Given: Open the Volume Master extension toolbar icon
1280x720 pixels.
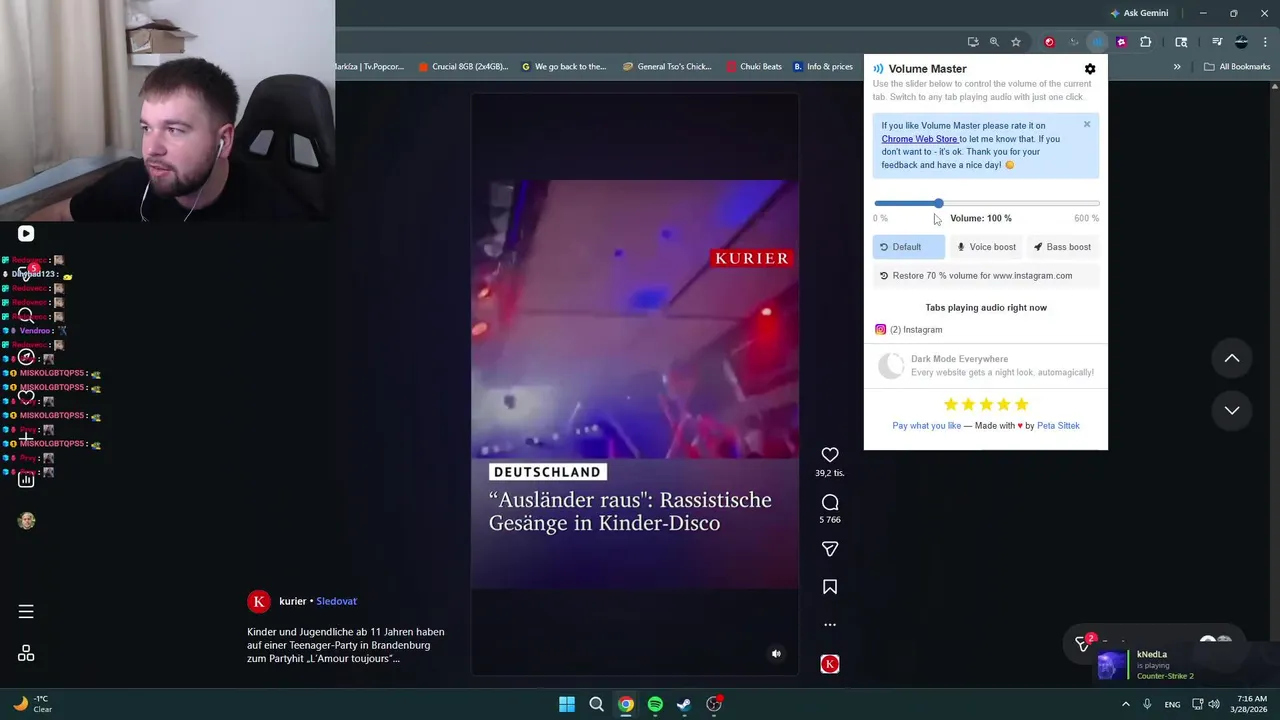Looking at the screenshot, I should click(x=1098, y=42).
